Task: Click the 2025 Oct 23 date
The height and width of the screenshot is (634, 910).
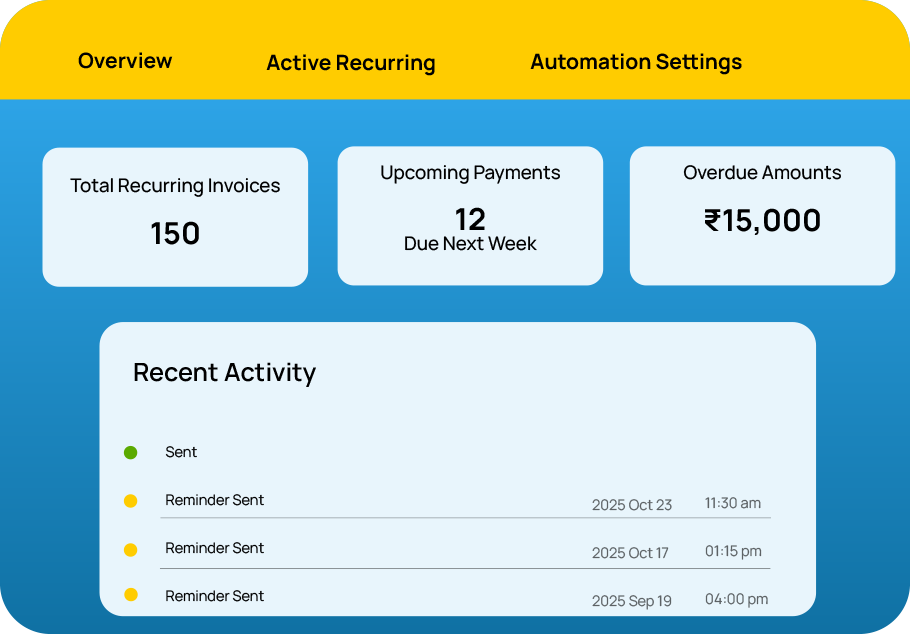Action: click(631, 505)
